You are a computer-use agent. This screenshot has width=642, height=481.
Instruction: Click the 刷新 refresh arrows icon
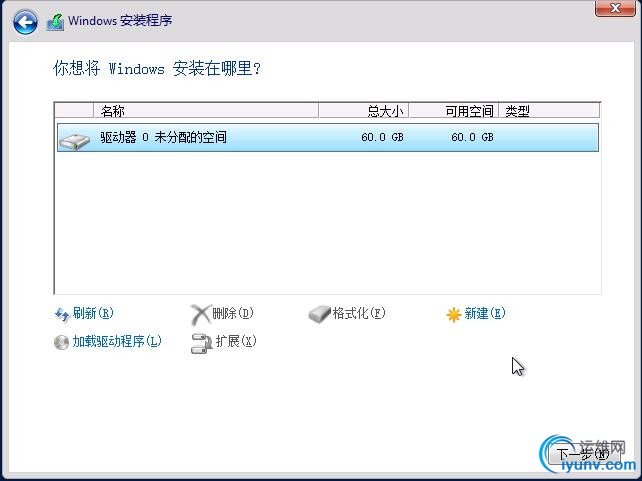(62, 314)
